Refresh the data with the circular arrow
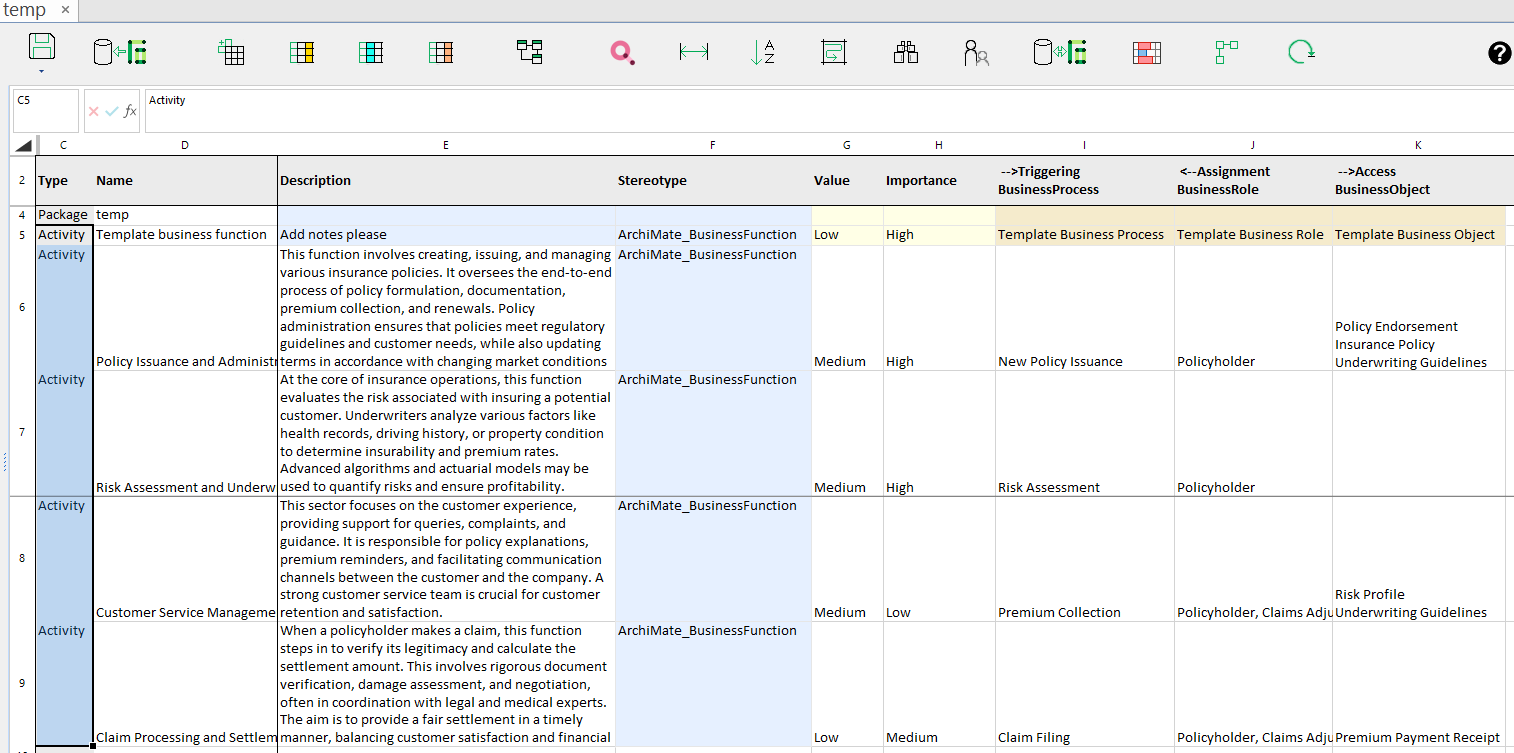 [x=1299, y=52]
